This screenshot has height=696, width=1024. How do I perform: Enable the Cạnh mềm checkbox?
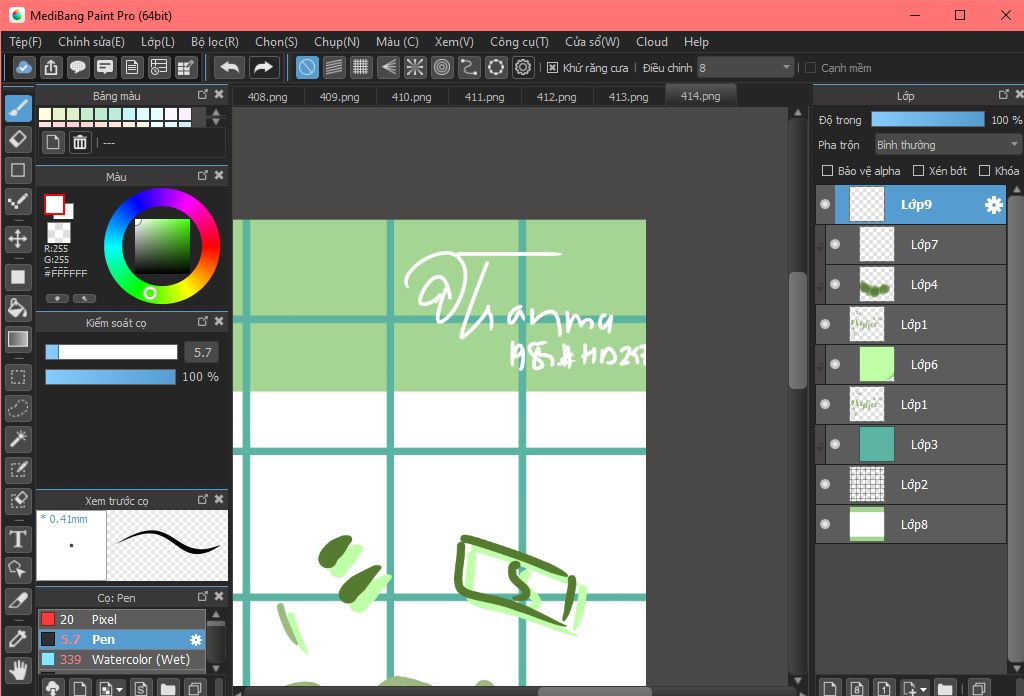[x=810, y=68]
